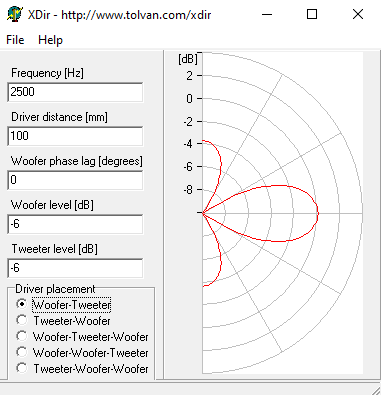The width and height of the screenshot is (381, 395).
Task: Click the "Frequency [Hz]" label
Action: pos(47,73)
